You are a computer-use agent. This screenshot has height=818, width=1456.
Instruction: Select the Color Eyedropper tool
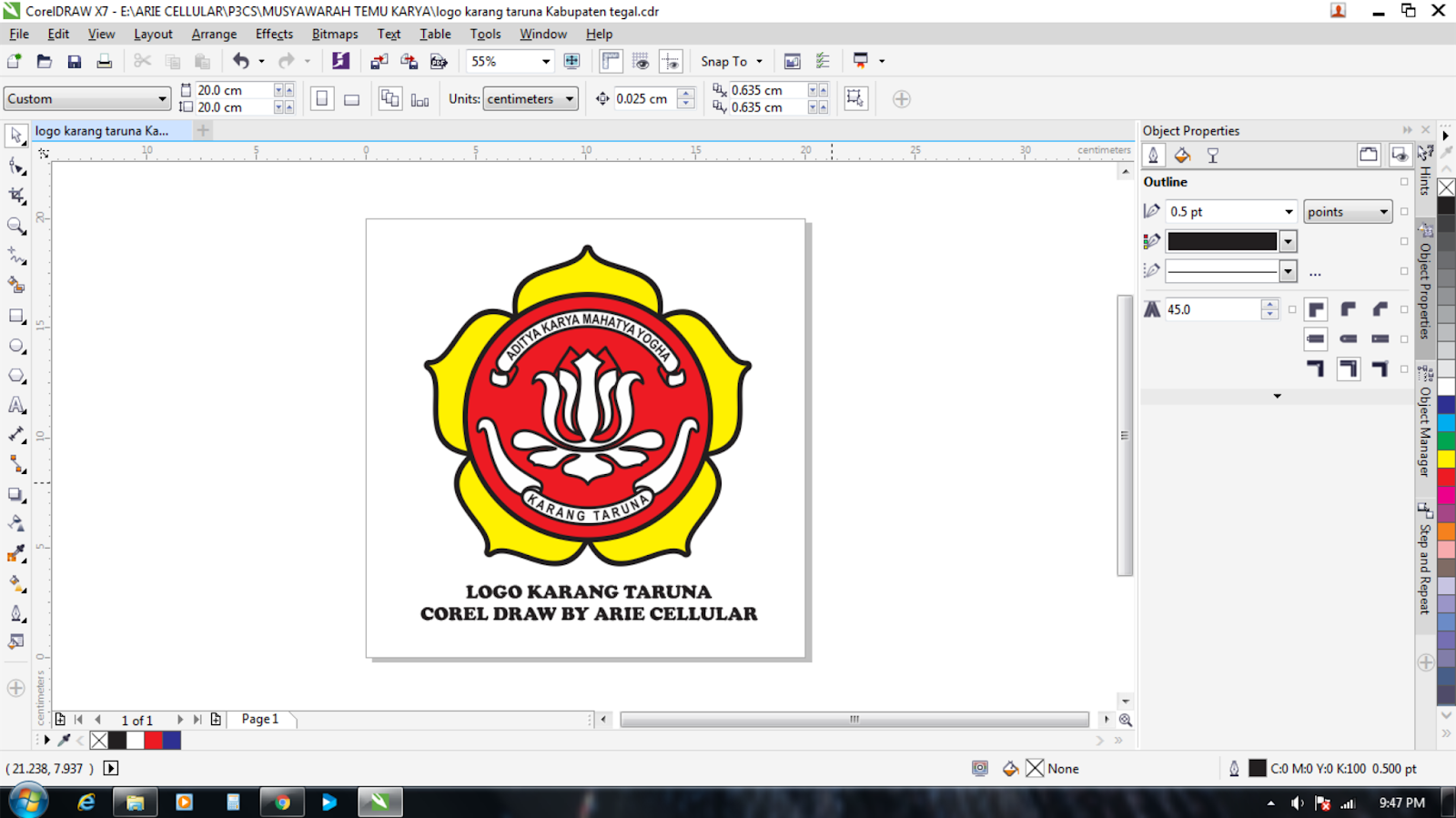pyautogui.click(x=16, y=554)
